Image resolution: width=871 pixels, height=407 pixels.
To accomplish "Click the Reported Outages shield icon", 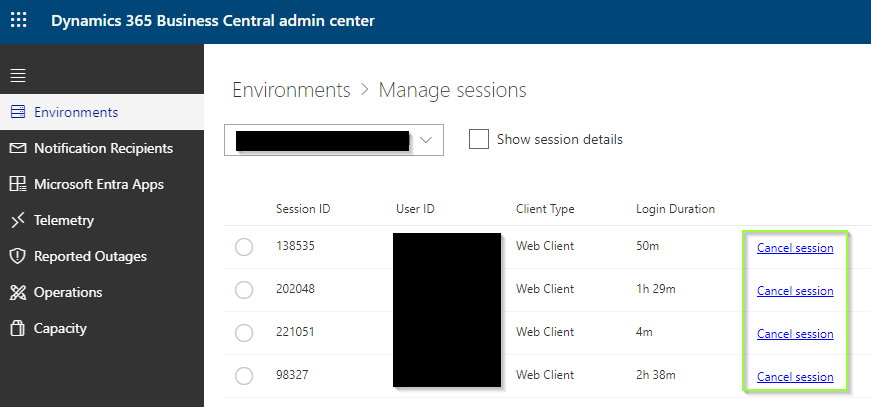I will click(x=17, y=256).
